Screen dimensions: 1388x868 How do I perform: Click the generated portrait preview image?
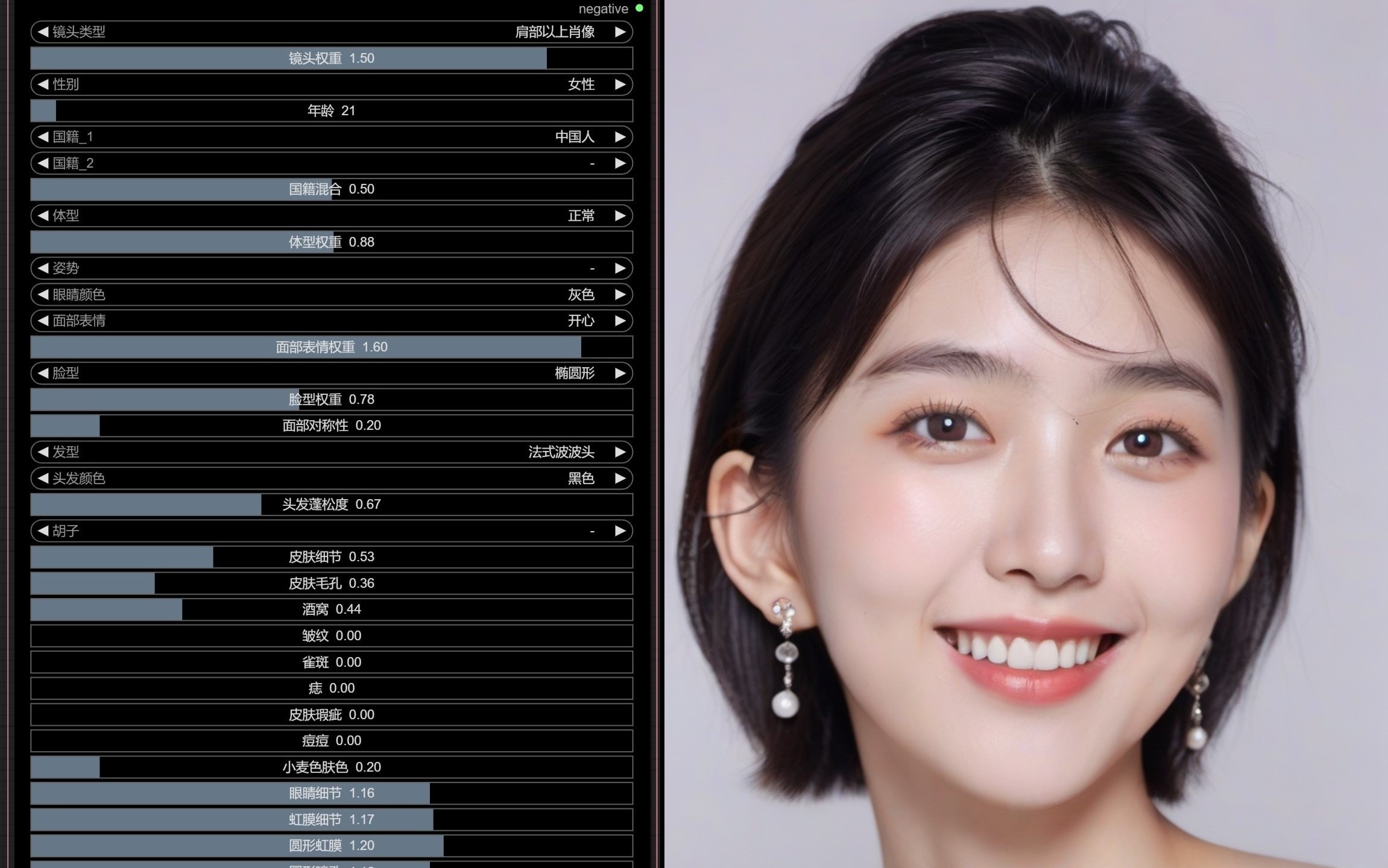point(1025,434)
